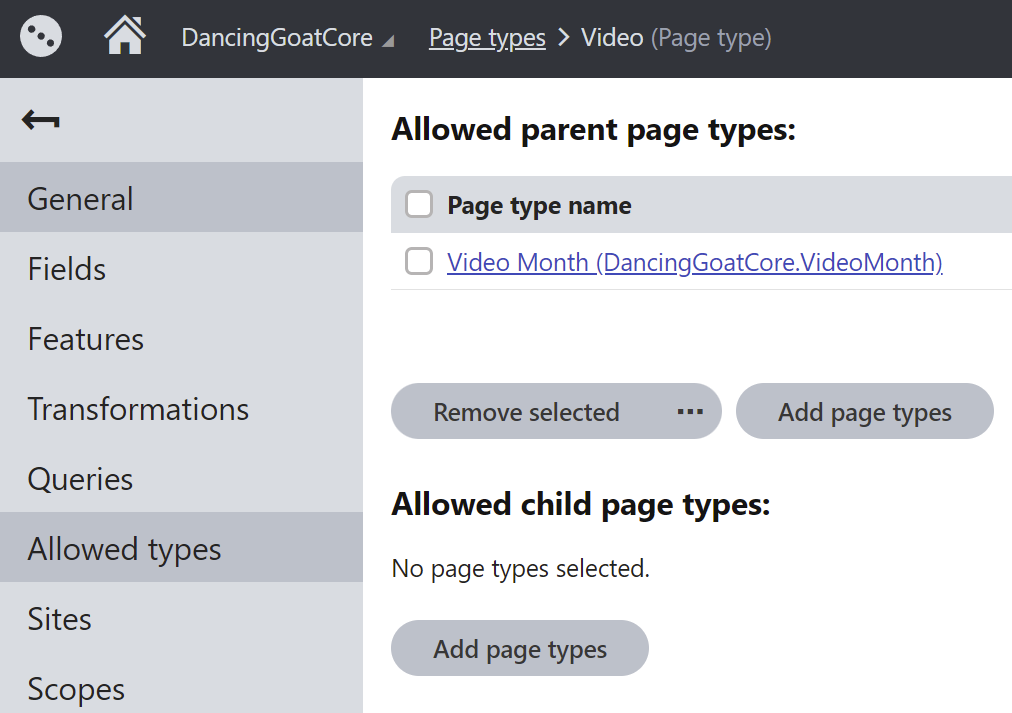Open the DancingGoatCore site selector dropdown
Viewport: 1012px width, 713px height.
point(287,37)
